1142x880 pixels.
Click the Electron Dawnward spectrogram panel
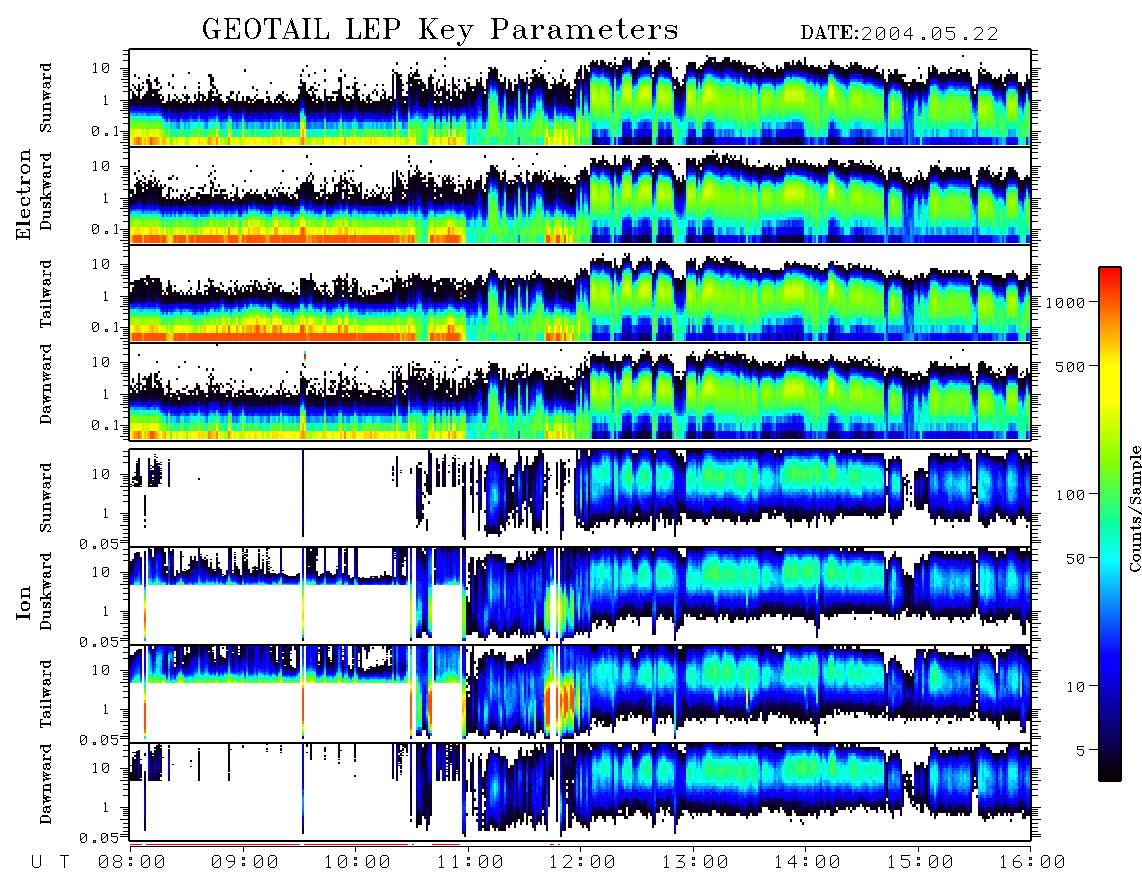[580, 391]
